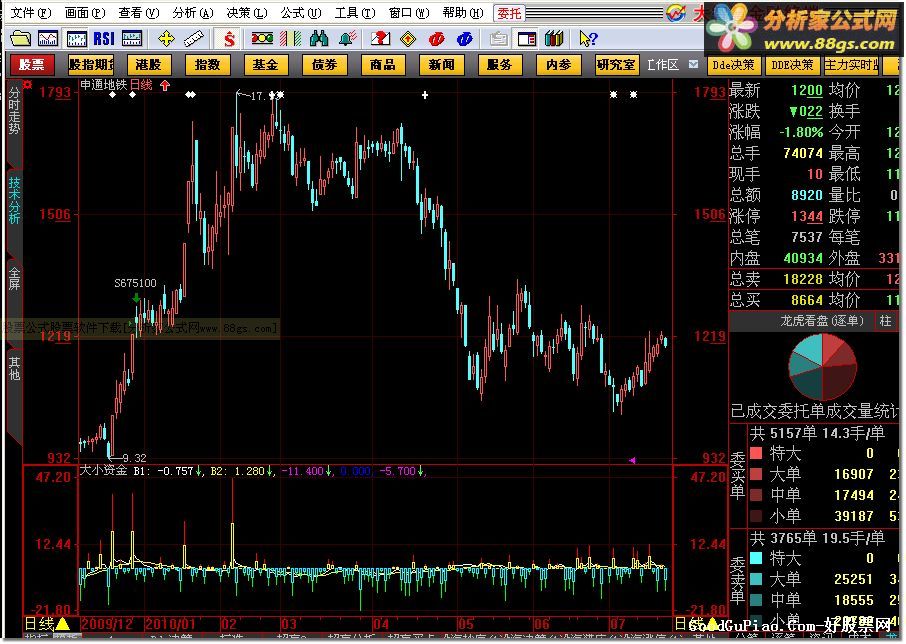Open the 新闻 button
This screenshot has height=644, width=906.
tap(441, 65)
